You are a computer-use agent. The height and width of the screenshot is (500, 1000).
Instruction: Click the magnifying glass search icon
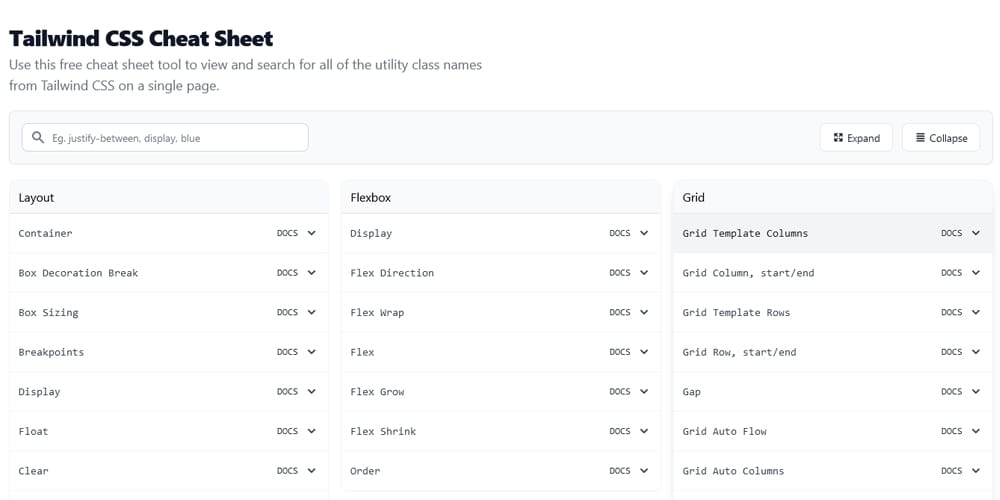tap(38, 138)
